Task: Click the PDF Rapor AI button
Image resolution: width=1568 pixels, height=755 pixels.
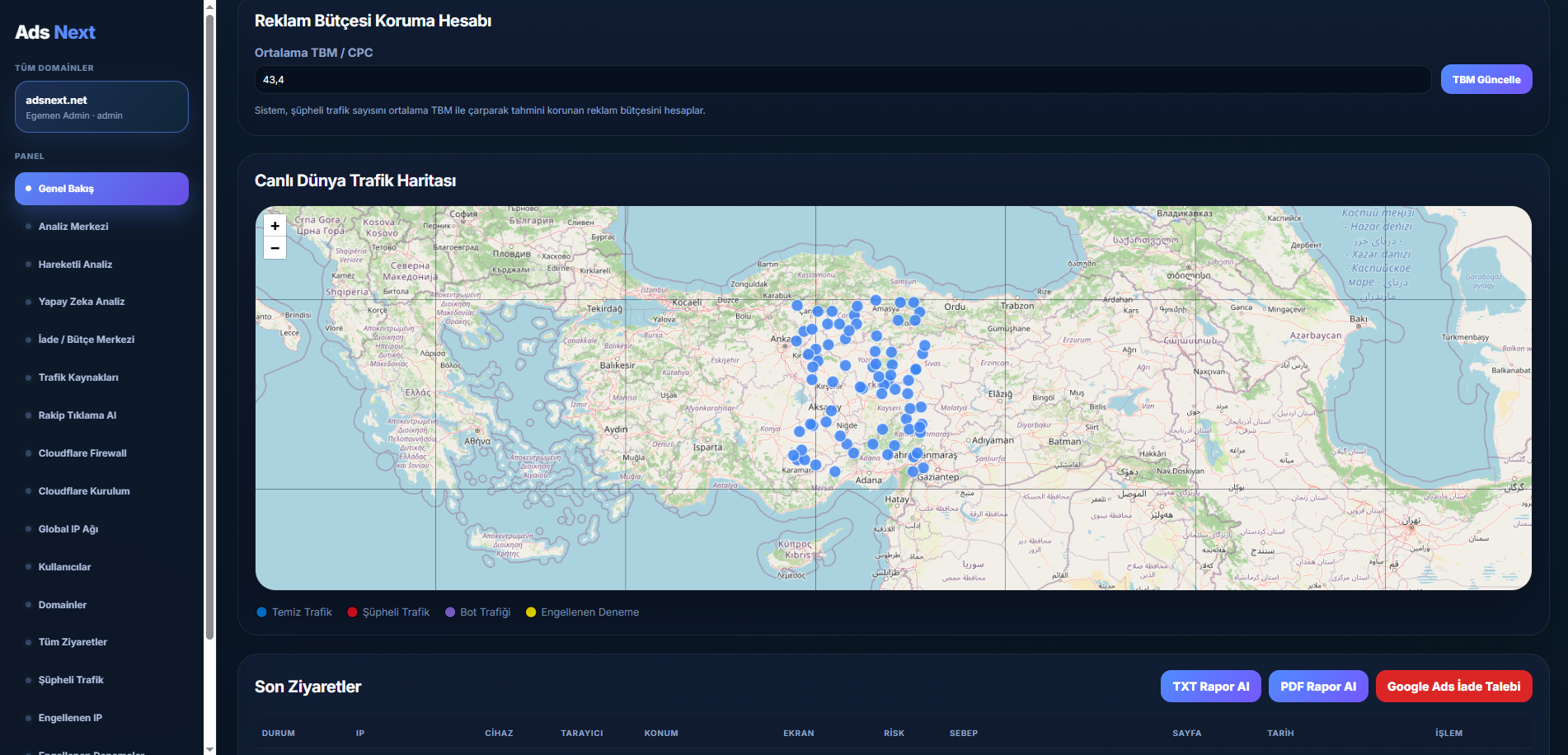Action: tap(1318, 687)
